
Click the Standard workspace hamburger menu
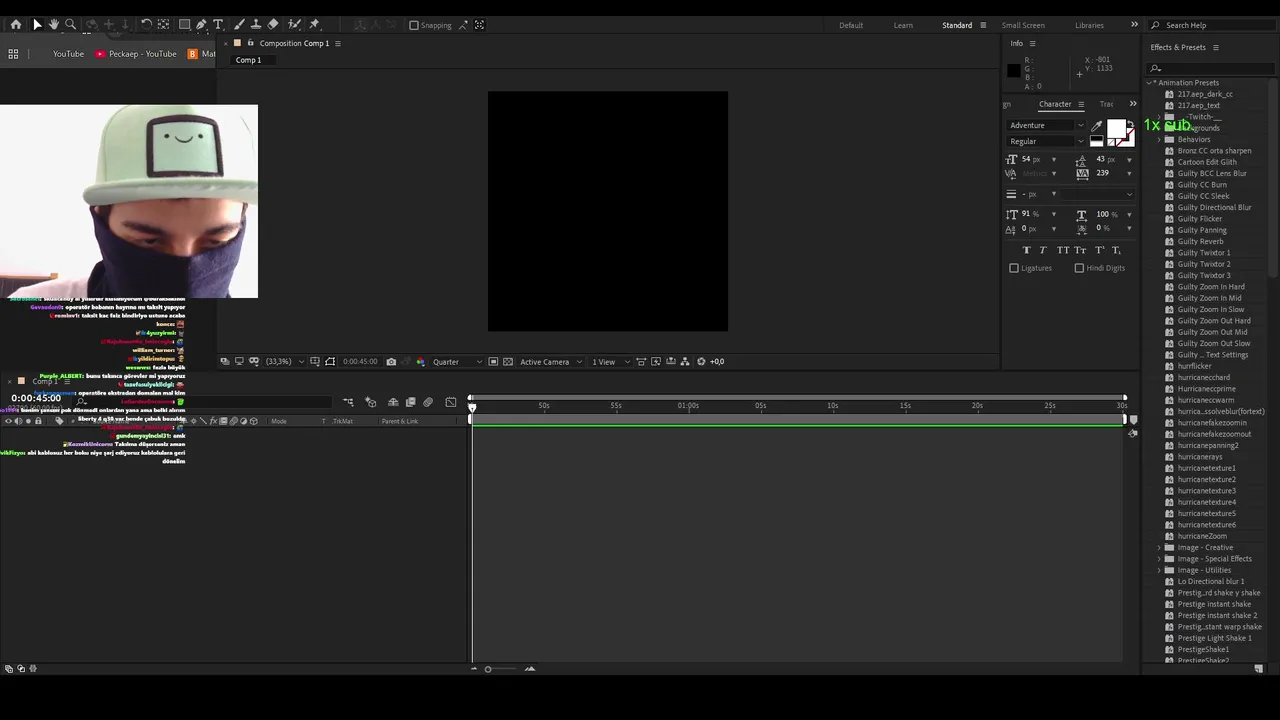[983, 25]
